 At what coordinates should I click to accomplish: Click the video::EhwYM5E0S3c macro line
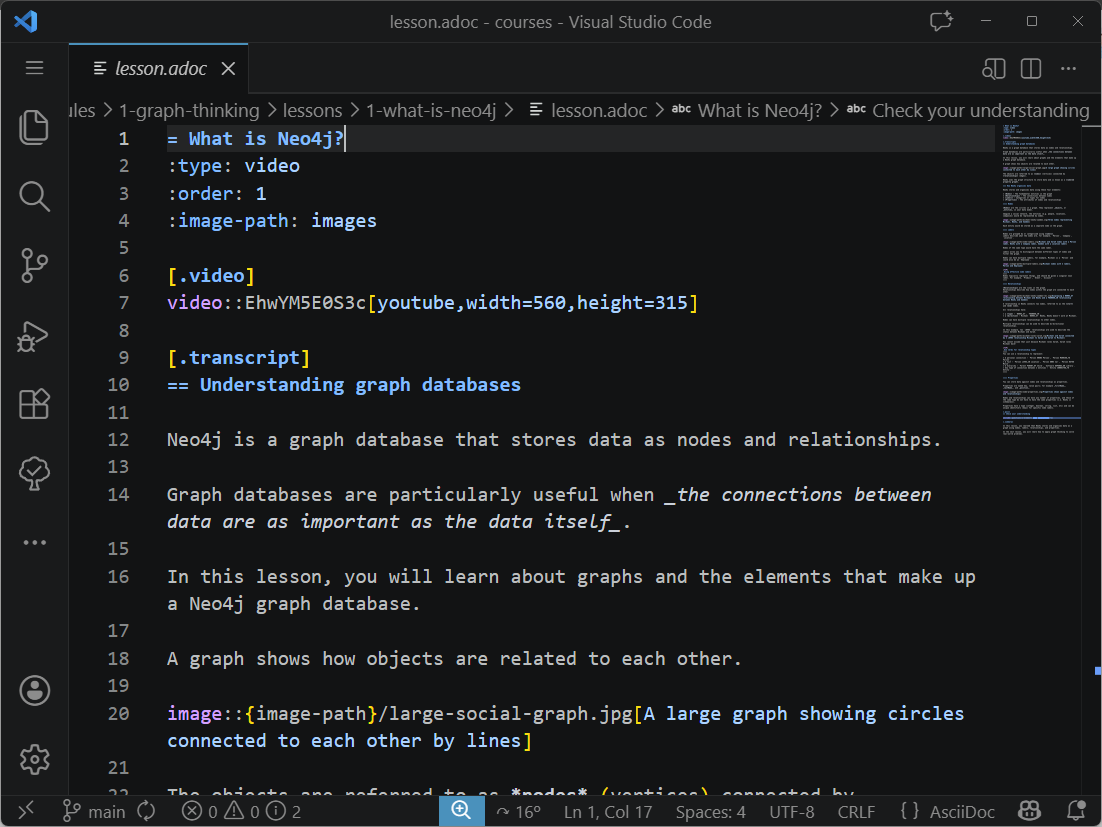pos(433,303)
